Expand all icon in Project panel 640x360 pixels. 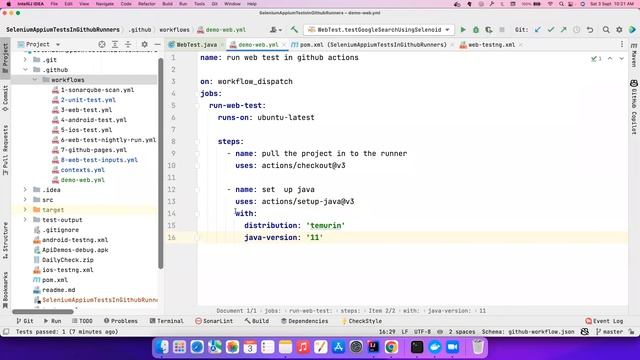tap(115, 44)
